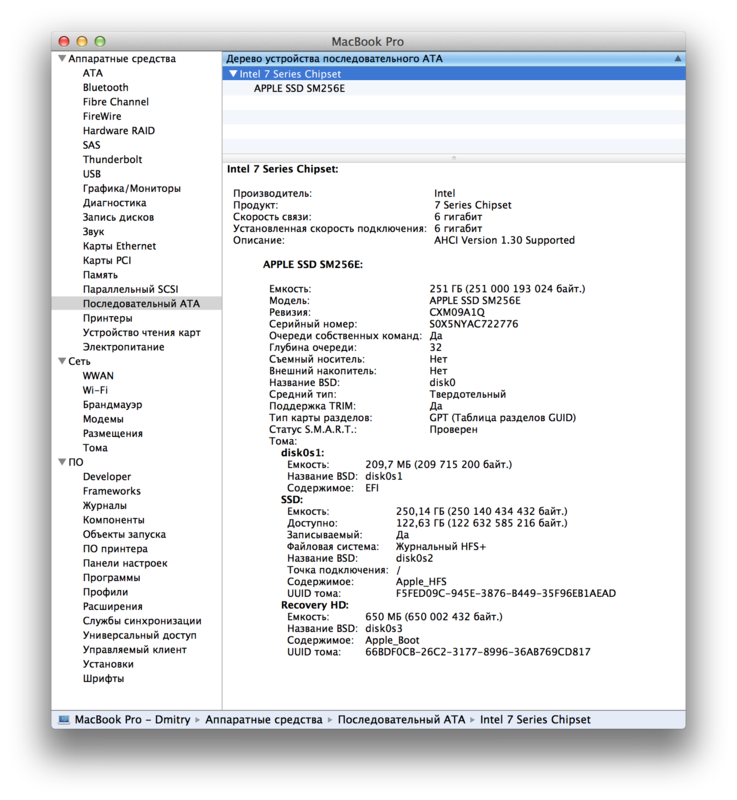This screenshot has width=737, height=800.
Task: Select Карты PCI in the sidebar
Action: (107, 260)
